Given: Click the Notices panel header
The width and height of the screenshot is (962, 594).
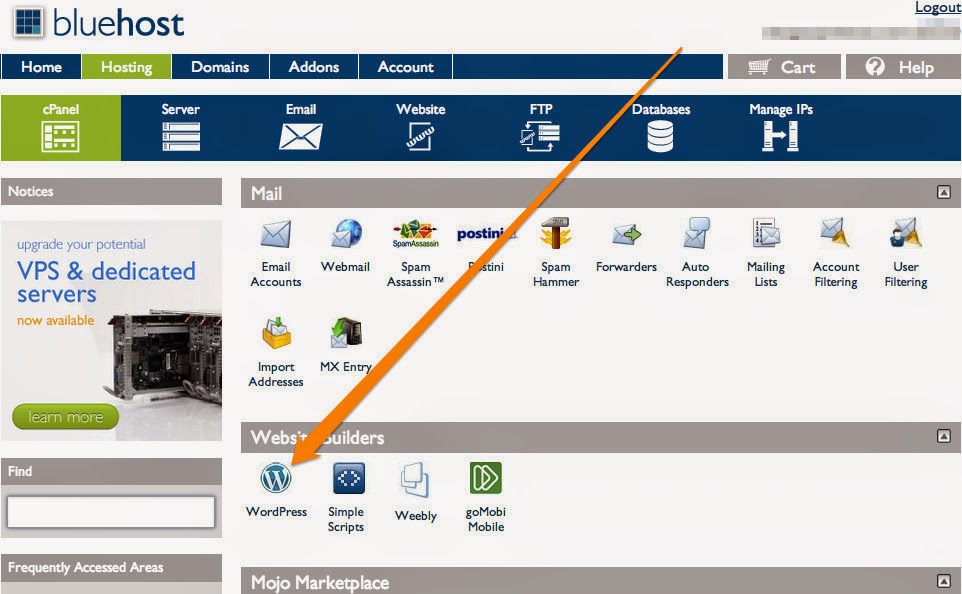Looking at the screenshot, I should [x=112, y=191].
